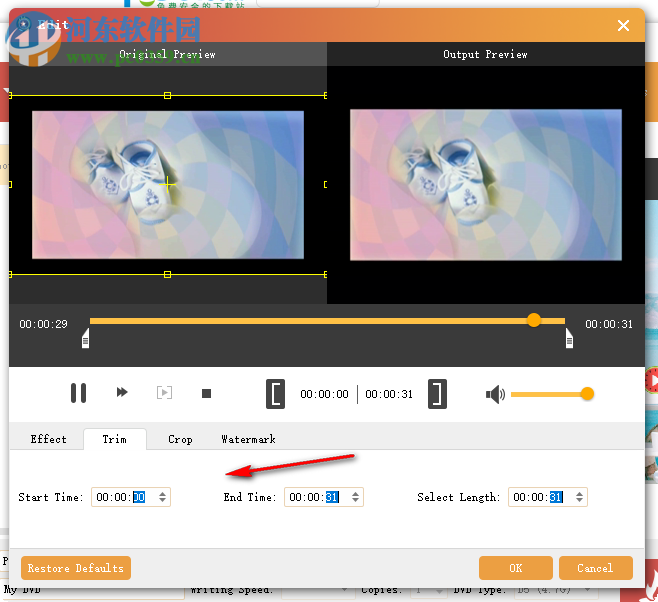
Task: Select the left-middle crop handle
Action: [10, 185]
